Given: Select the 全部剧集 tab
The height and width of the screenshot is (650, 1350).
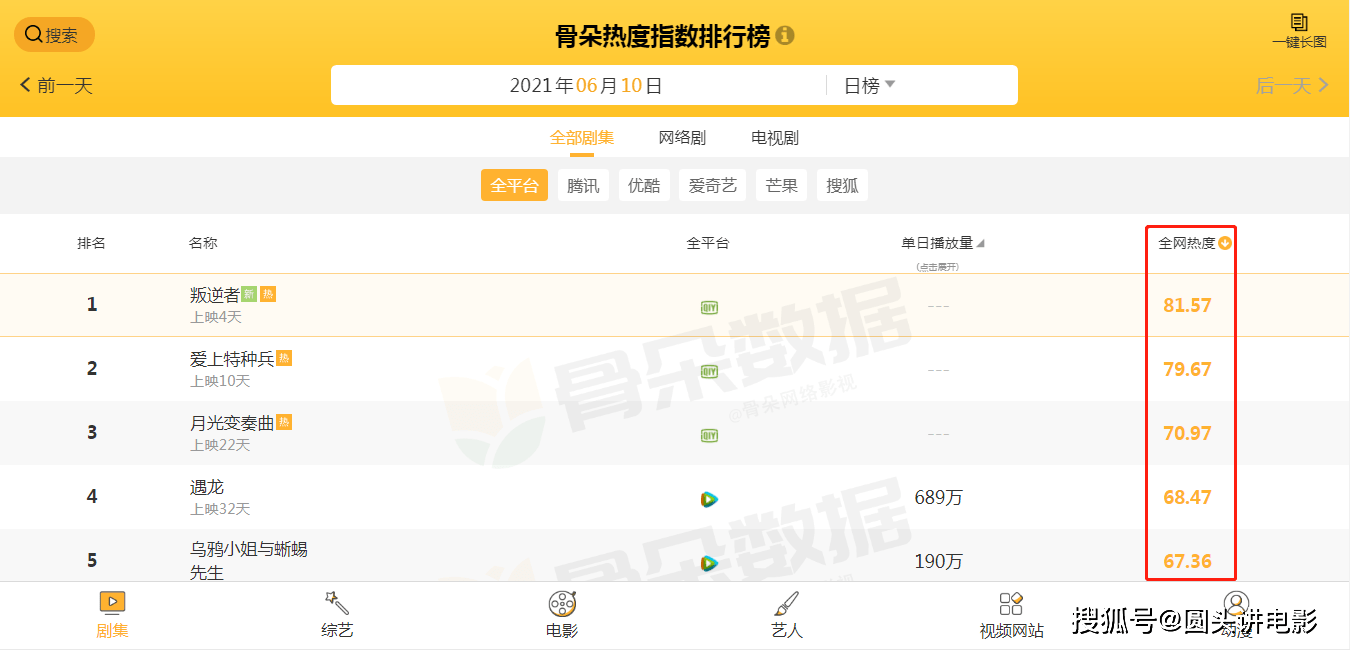Looking at the screenshot, I should (582, 138).
